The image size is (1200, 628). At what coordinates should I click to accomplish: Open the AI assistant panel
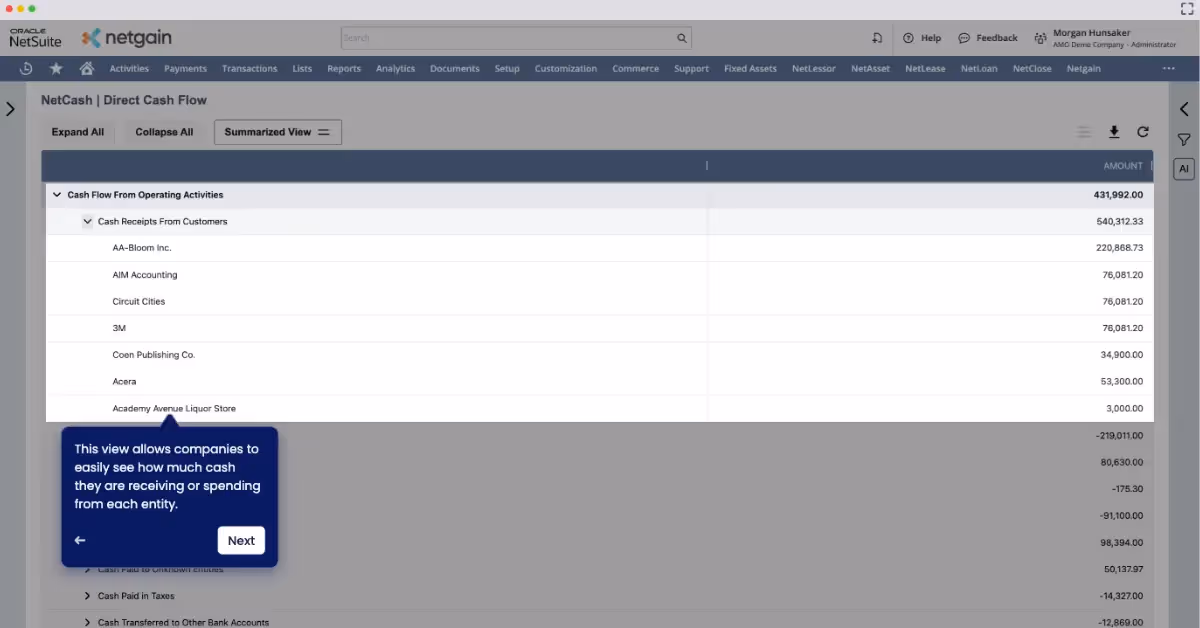[1184, 168]
